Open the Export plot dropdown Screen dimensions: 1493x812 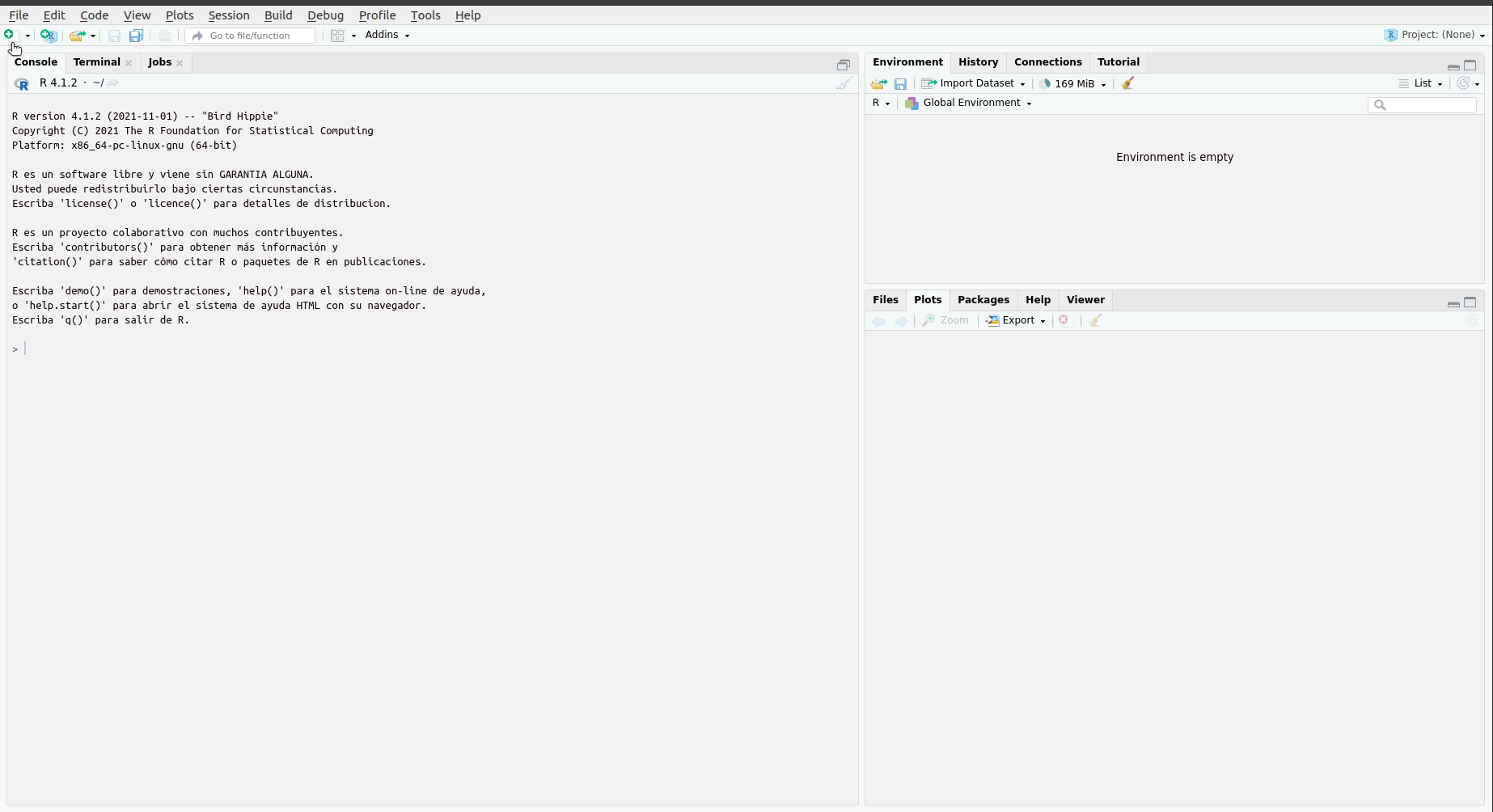point(1016,320)
